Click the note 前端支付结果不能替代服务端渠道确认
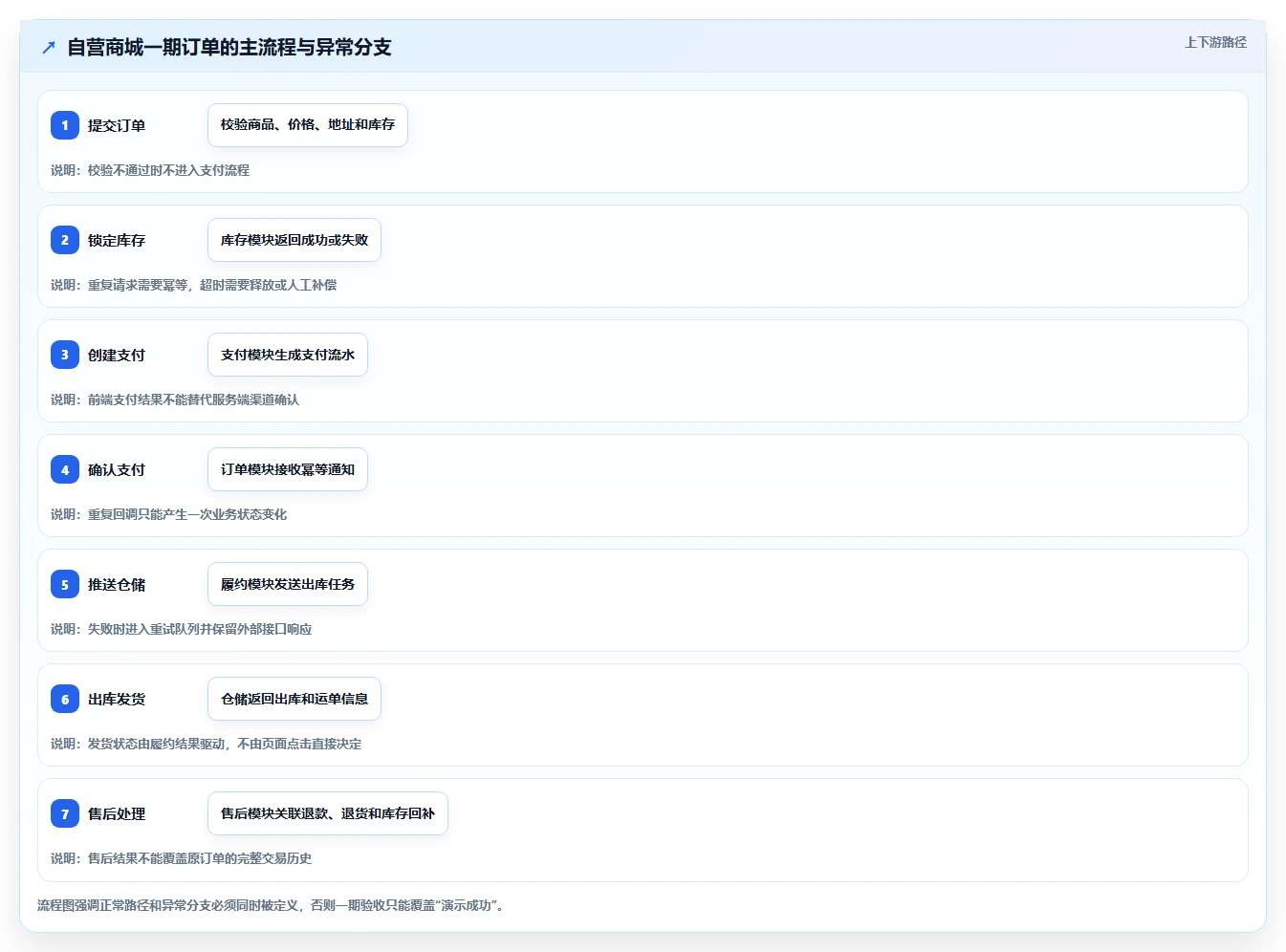Image resolution: width=1286 pixels, height=952 pixels. (175, 400)
